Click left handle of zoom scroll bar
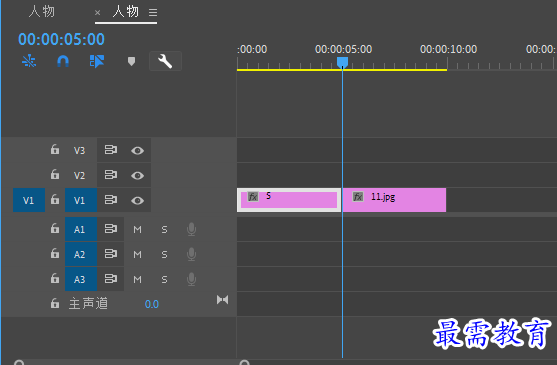The image size is (557, 365). [x=19, y=363]
